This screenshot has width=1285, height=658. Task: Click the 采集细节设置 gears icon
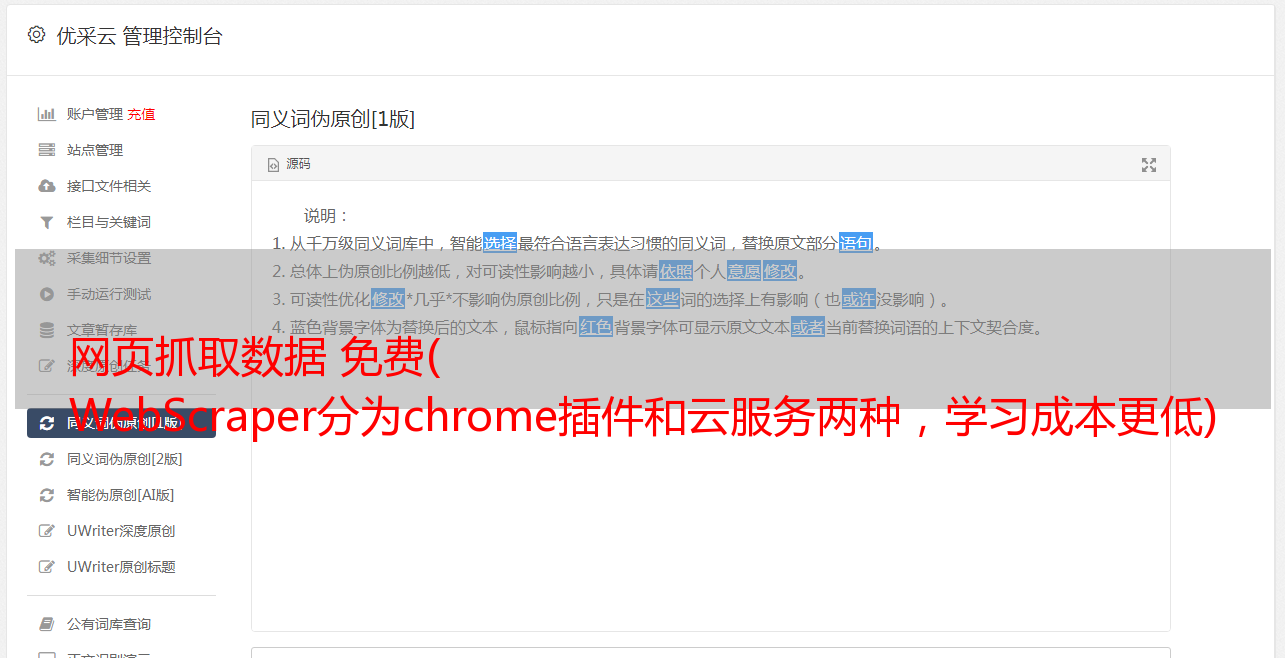point(46,258)
